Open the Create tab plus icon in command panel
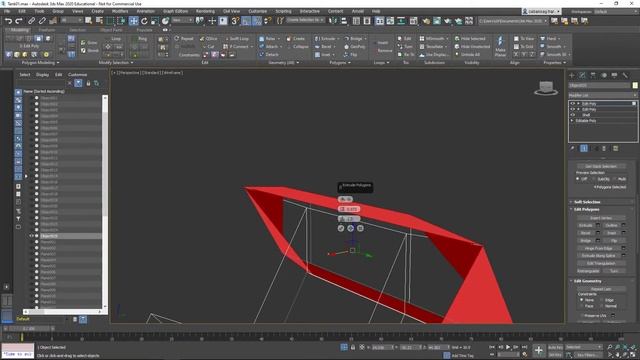Viewport: 640px width, 360px height. pyautogui.click(x=571, y=76)
